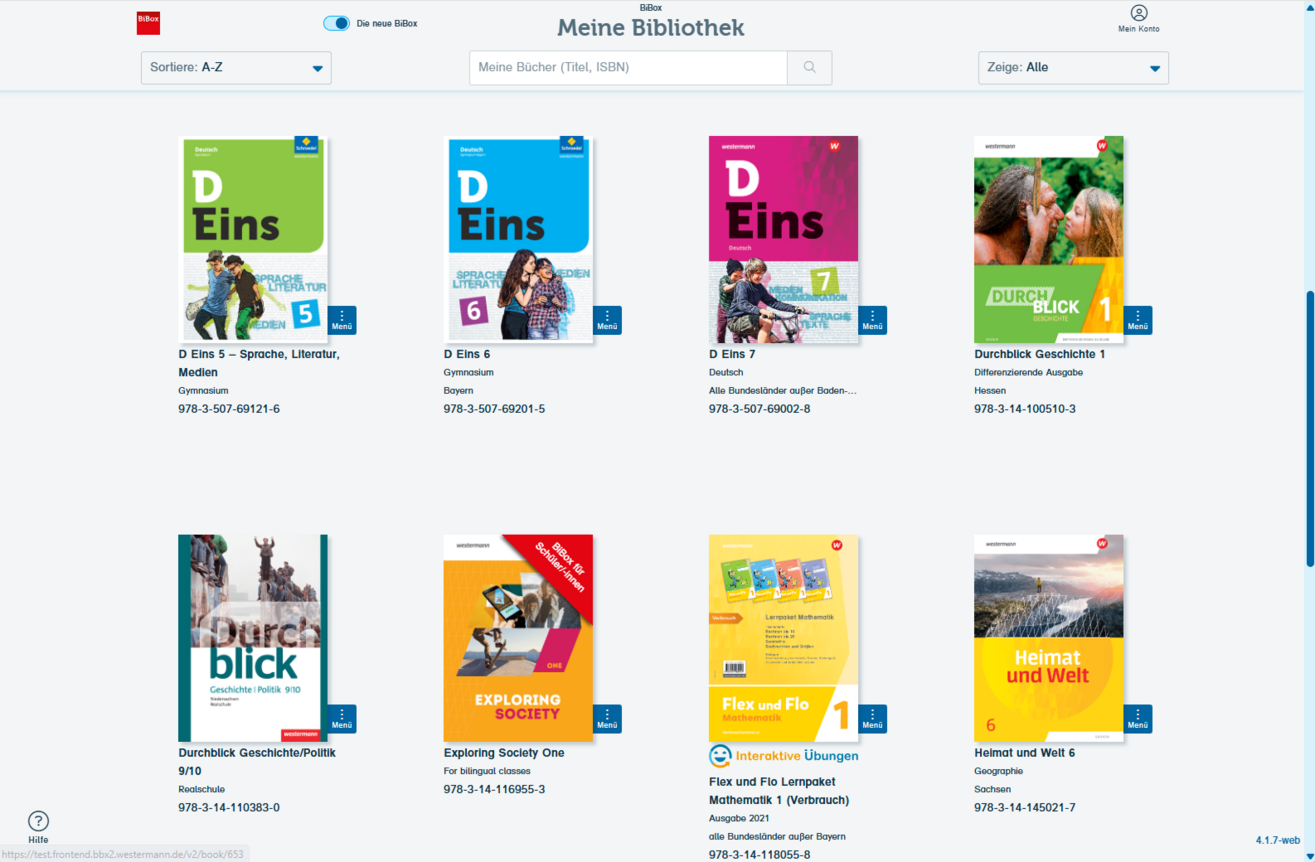Open the Menü button for Durchblick Geschichte/Politik 9/10
The height and width of the screenshot is (862, 1315).
342,719
